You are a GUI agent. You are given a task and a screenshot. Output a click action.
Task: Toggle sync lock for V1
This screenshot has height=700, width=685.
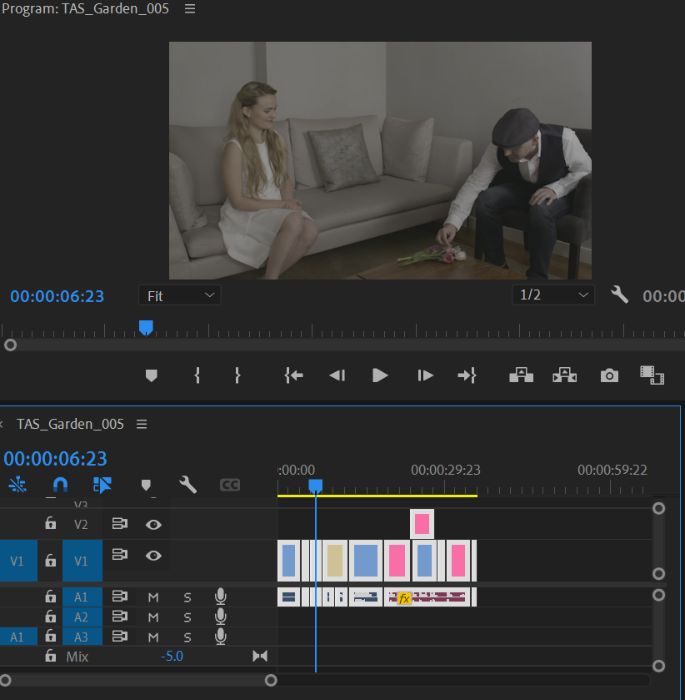pos(120,554)
